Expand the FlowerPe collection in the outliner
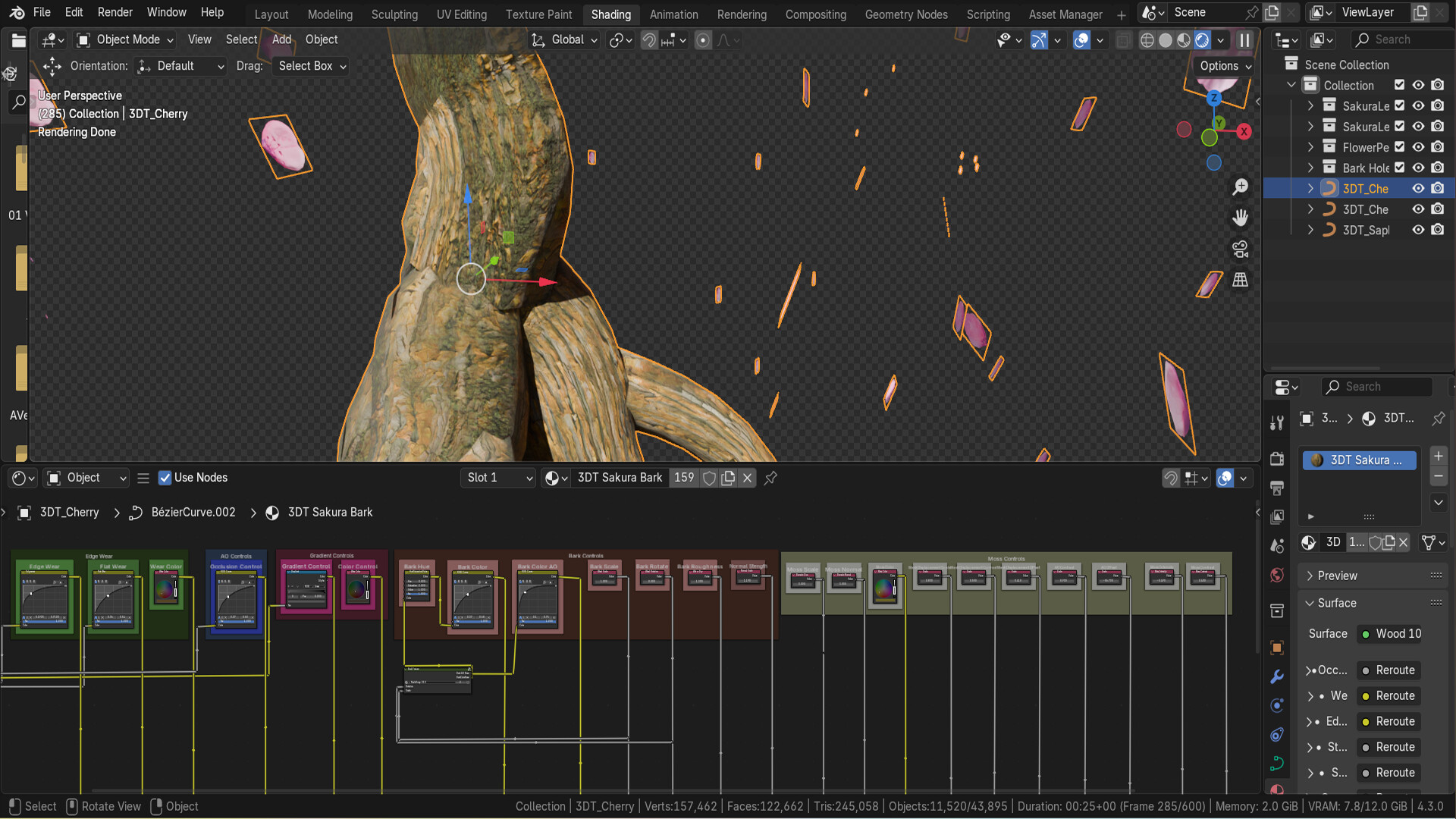 (1310, 147)
